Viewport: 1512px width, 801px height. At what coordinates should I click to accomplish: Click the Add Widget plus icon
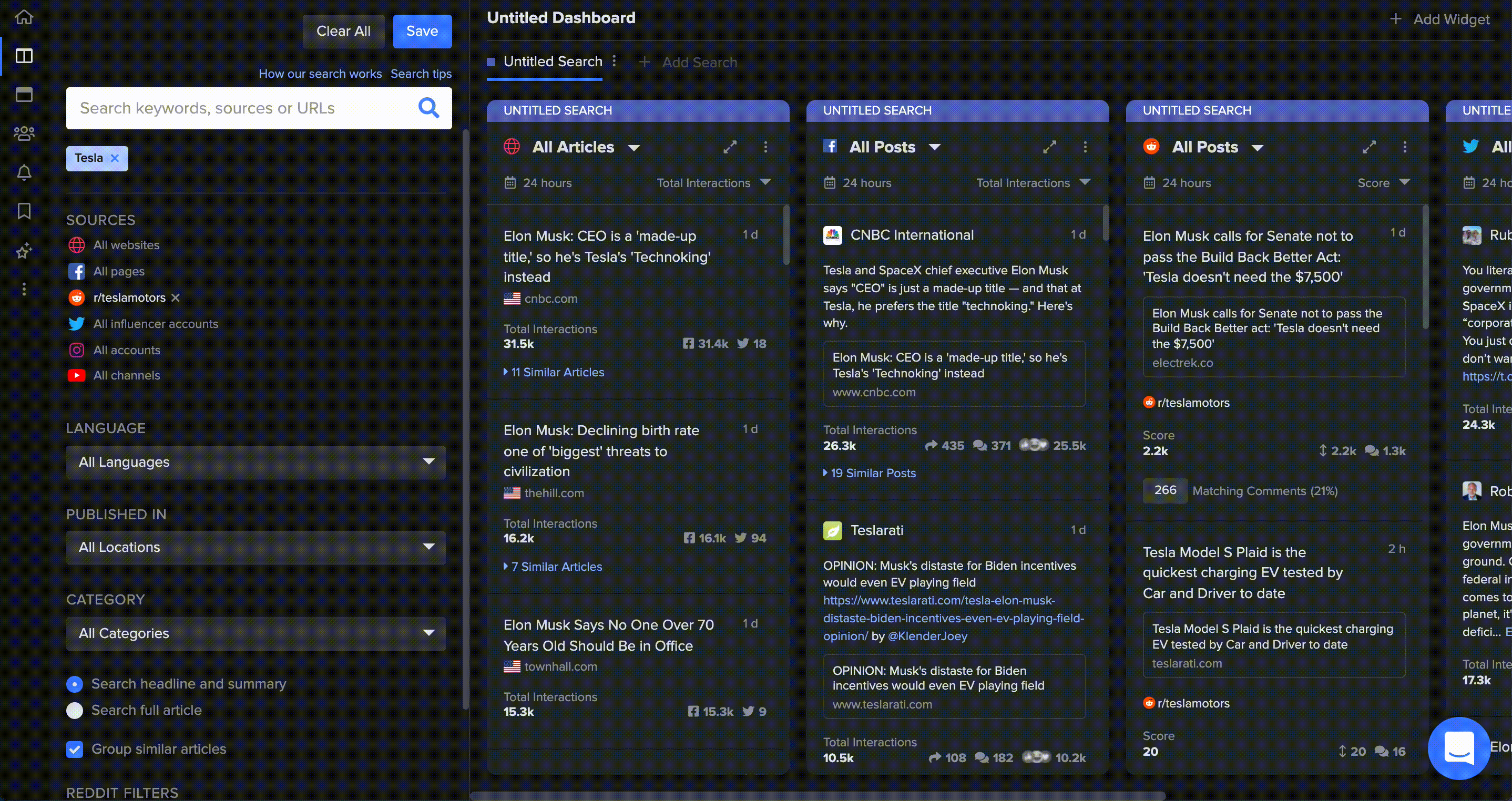(x=1396, y=19)
